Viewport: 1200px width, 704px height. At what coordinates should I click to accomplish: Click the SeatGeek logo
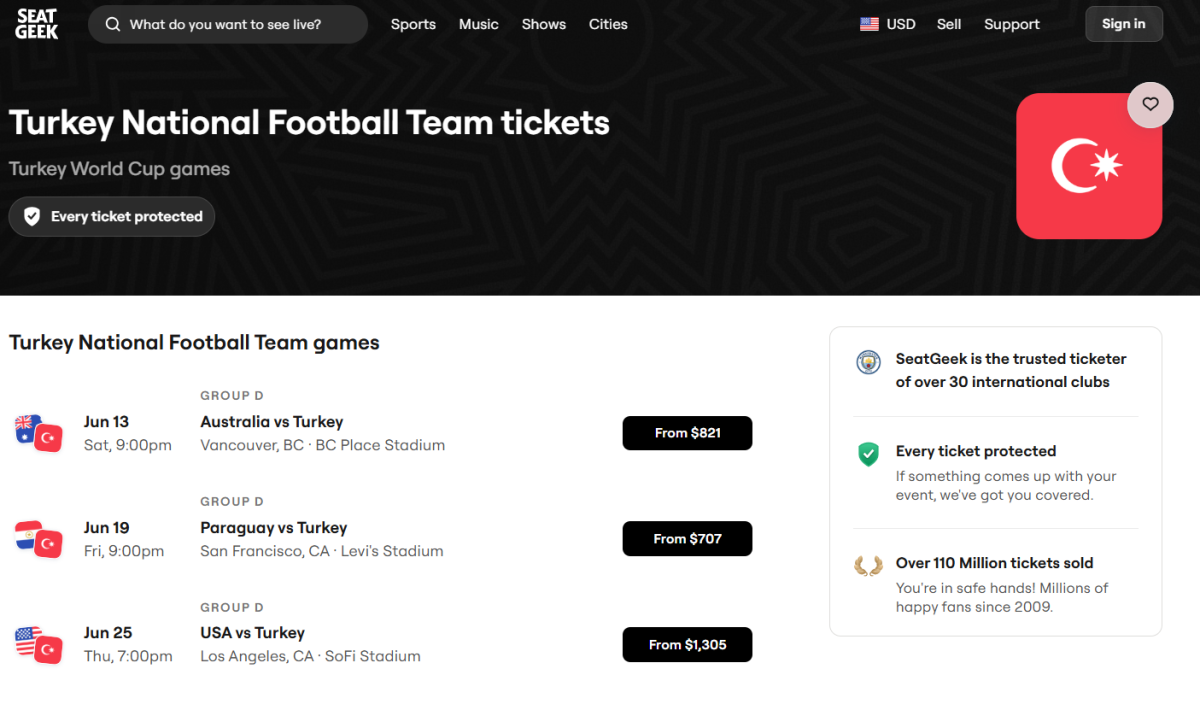coord(37,24)
